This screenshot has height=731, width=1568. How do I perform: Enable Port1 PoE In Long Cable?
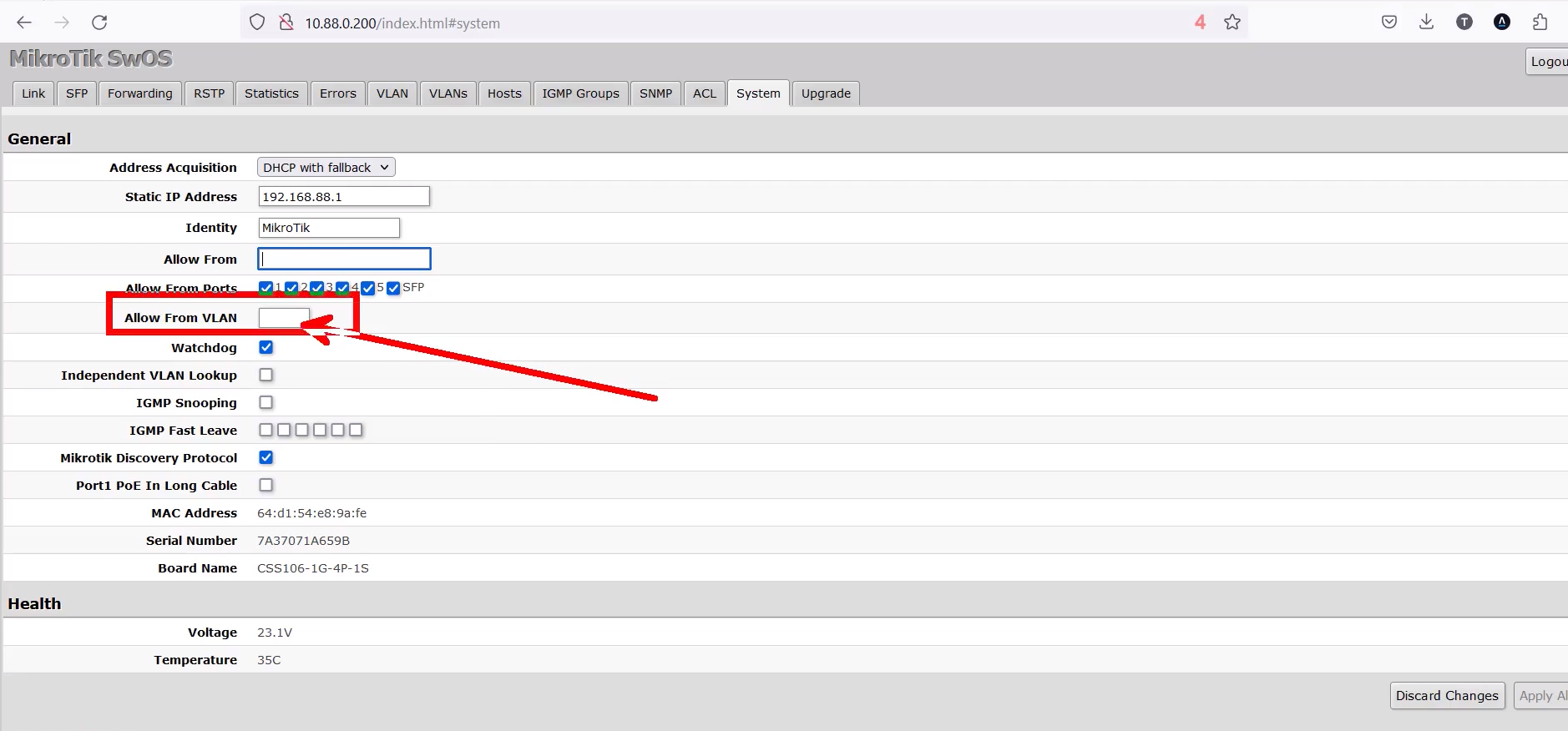click(x=266, y=485)
